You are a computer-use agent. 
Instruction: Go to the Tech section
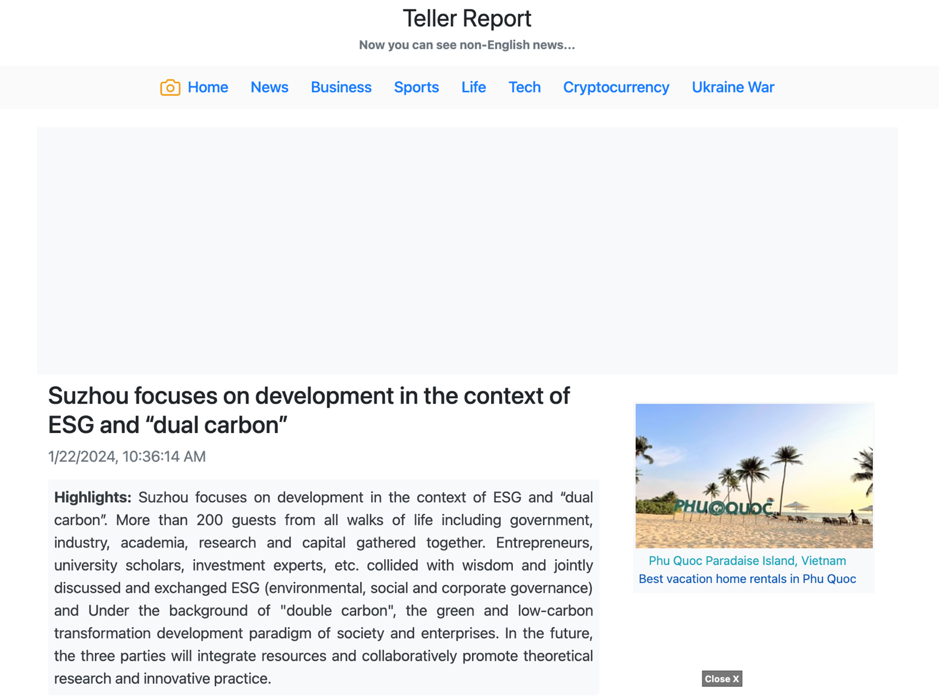525,87
